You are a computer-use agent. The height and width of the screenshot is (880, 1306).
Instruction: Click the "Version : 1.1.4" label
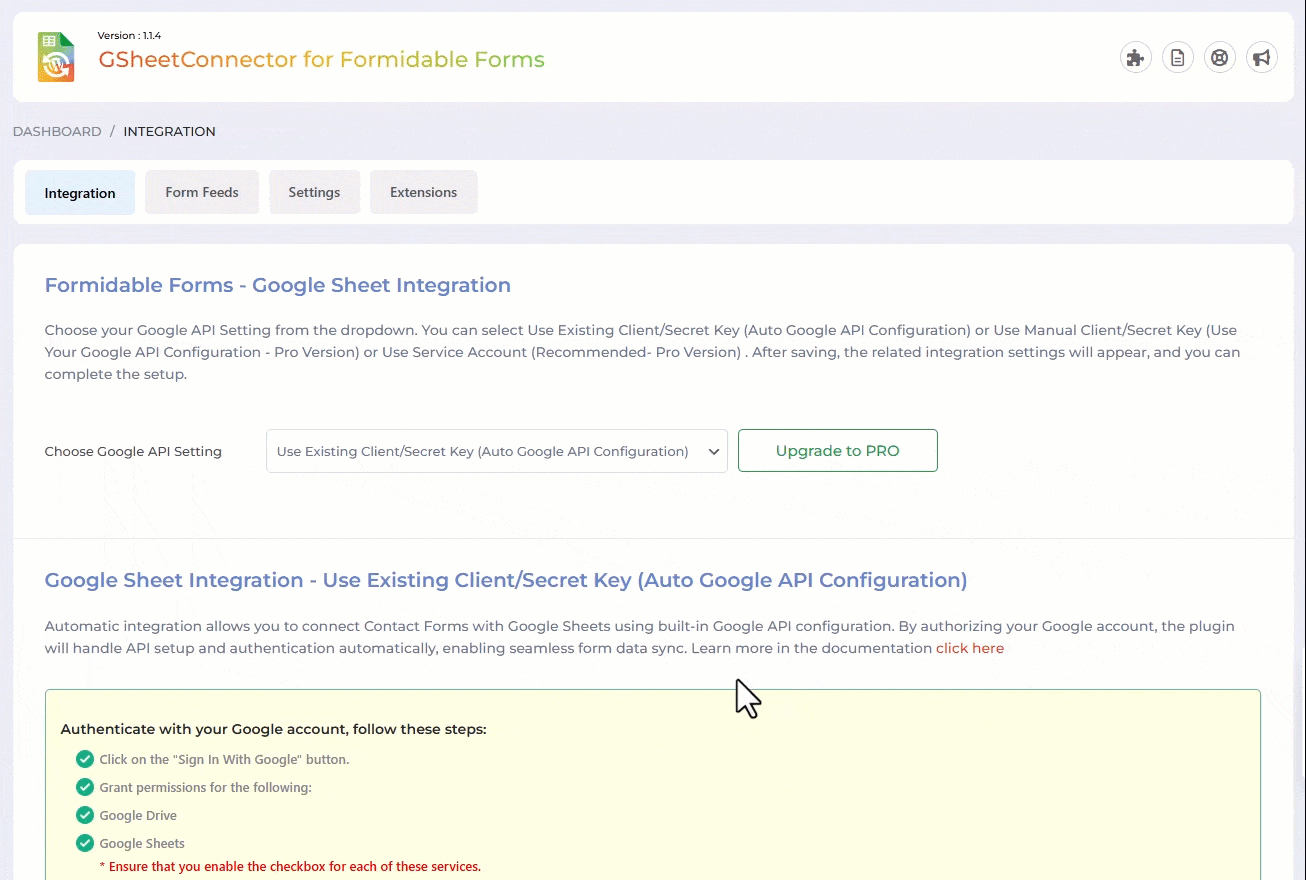[x=129, y=36]
